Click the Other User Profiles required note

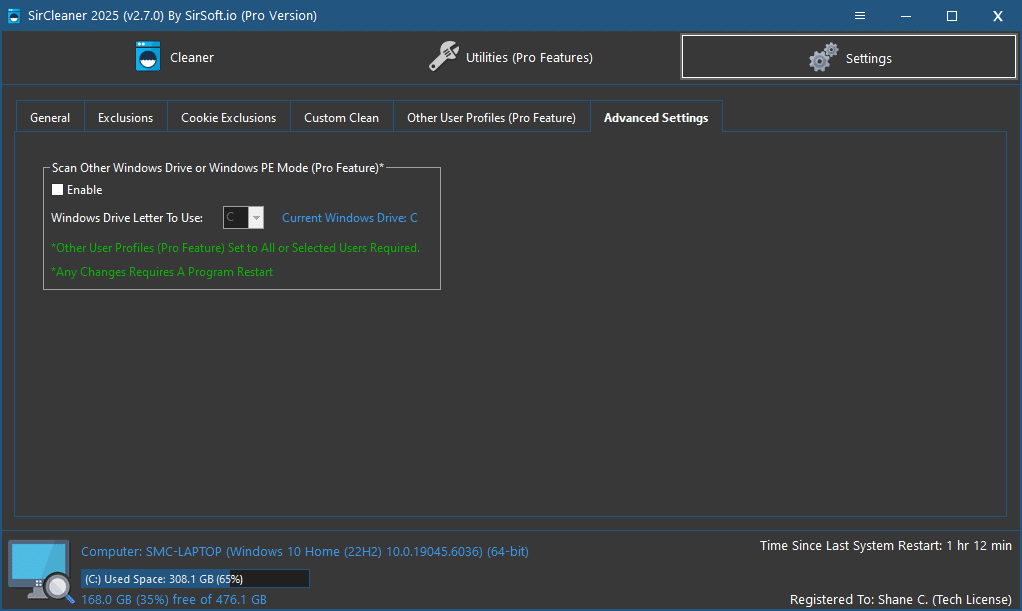(x=235, y=248)
